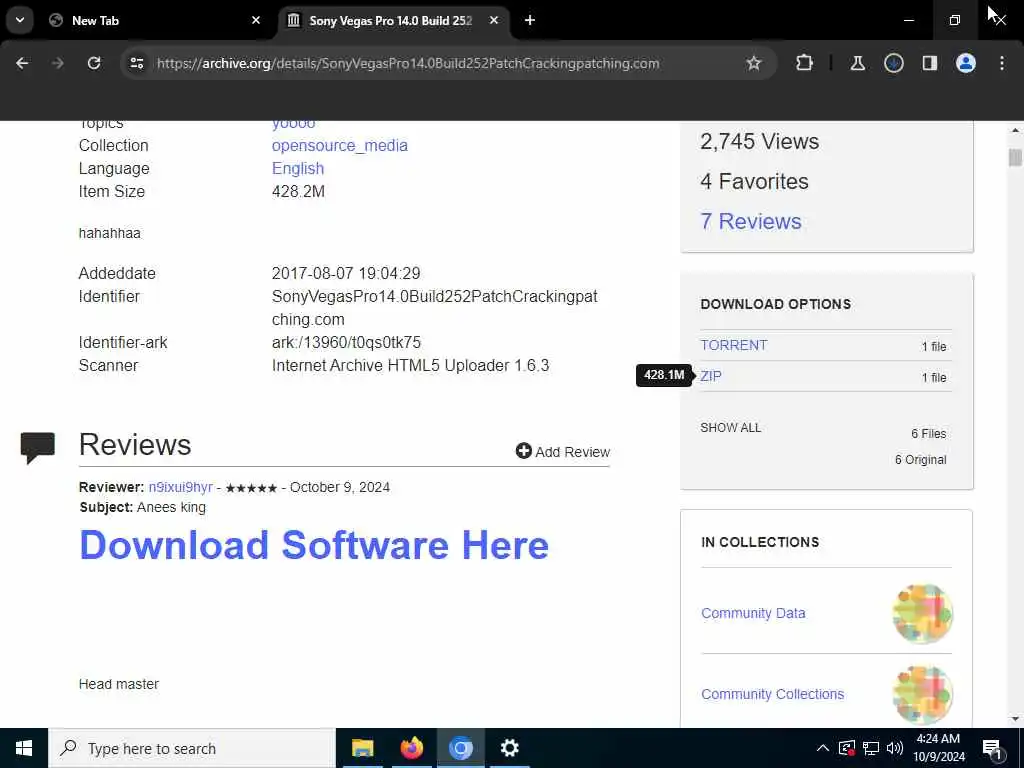The width and height of the screenshot is (1024, 768).
Task: Open the Chrome three-dot menu
Action: [x=1002, y=63]
